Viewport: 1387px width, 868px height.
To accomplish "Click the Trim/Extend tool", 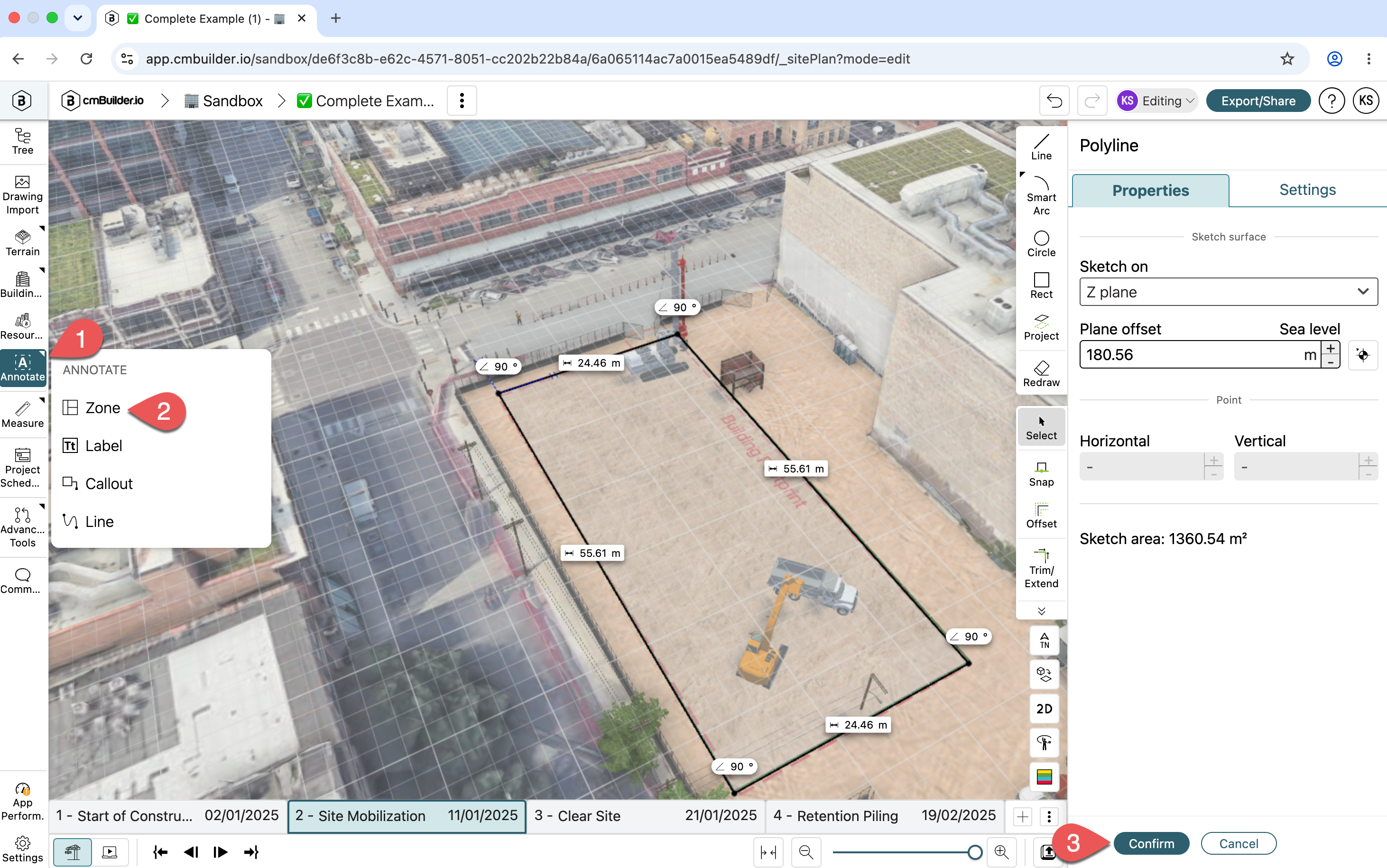I will click(x=1041, y=569).
